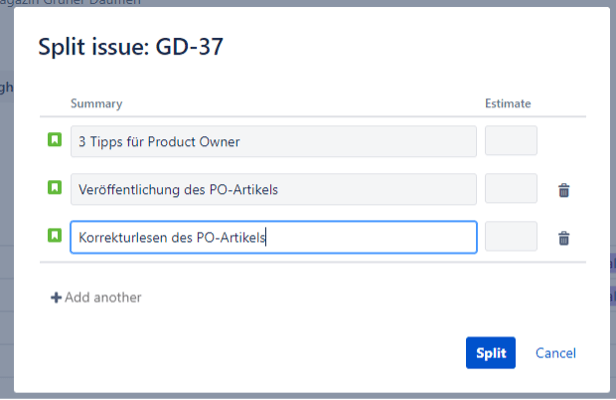The image size is (616, 400).
Task: Delete the 'Korrekturlesen des PO-Artikels' row via trash icon
Action: [x=564, y=238]
